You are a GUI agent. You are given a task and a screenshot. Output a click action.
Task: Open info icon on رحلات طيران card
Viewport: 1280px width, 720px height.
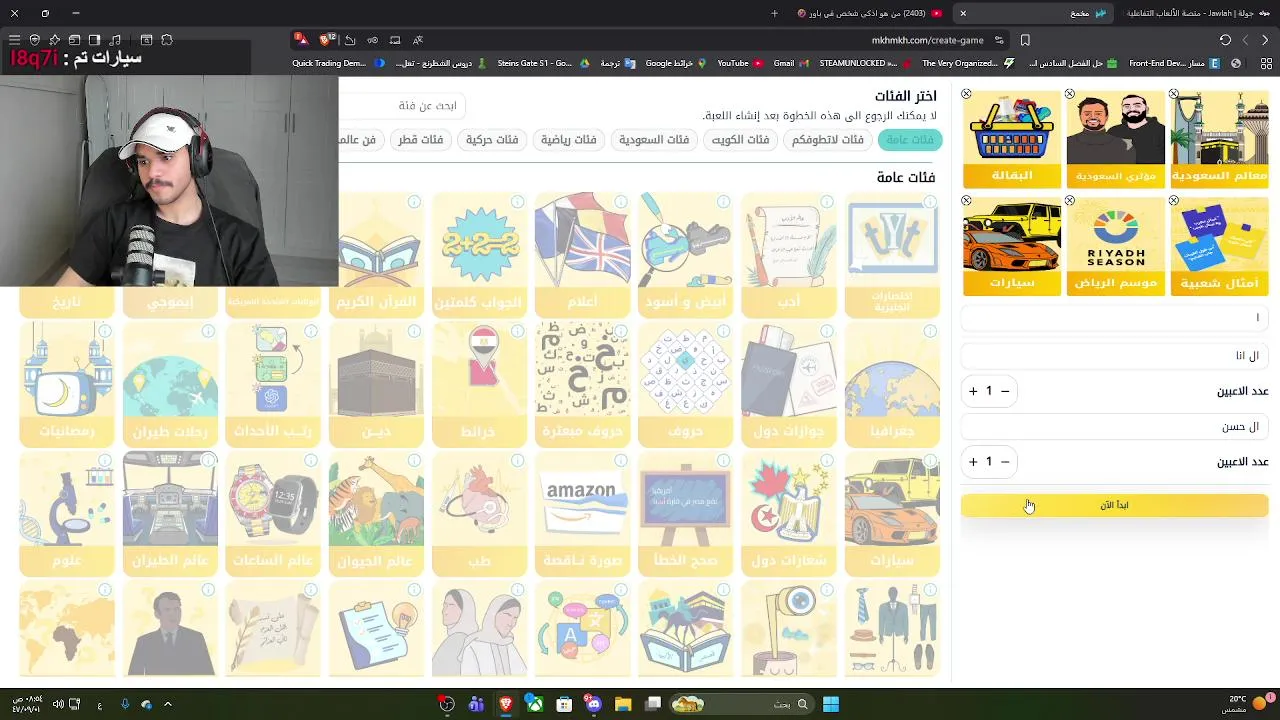point(208,331)
